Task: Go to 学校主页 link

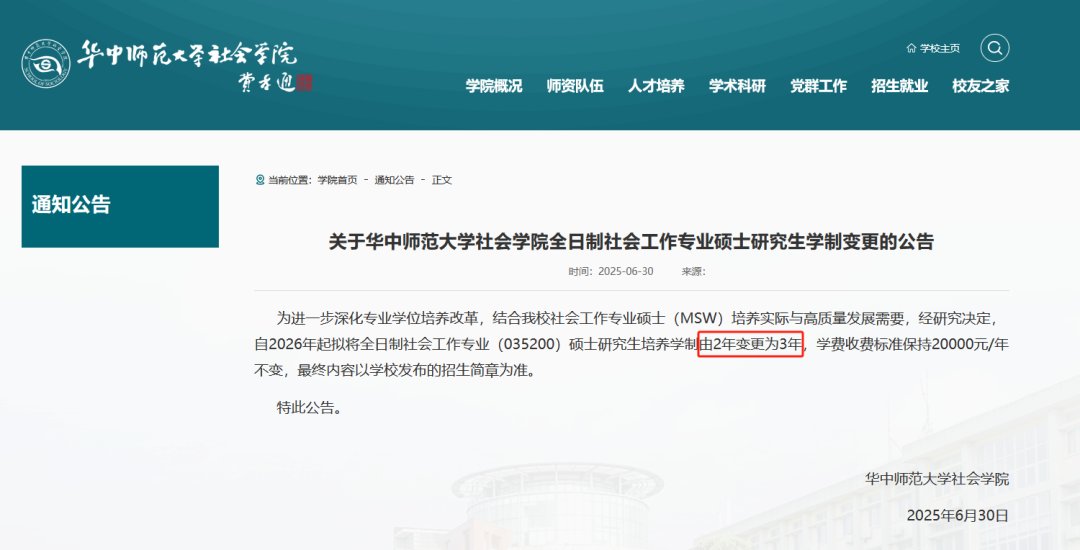Action: coord(939,48)
